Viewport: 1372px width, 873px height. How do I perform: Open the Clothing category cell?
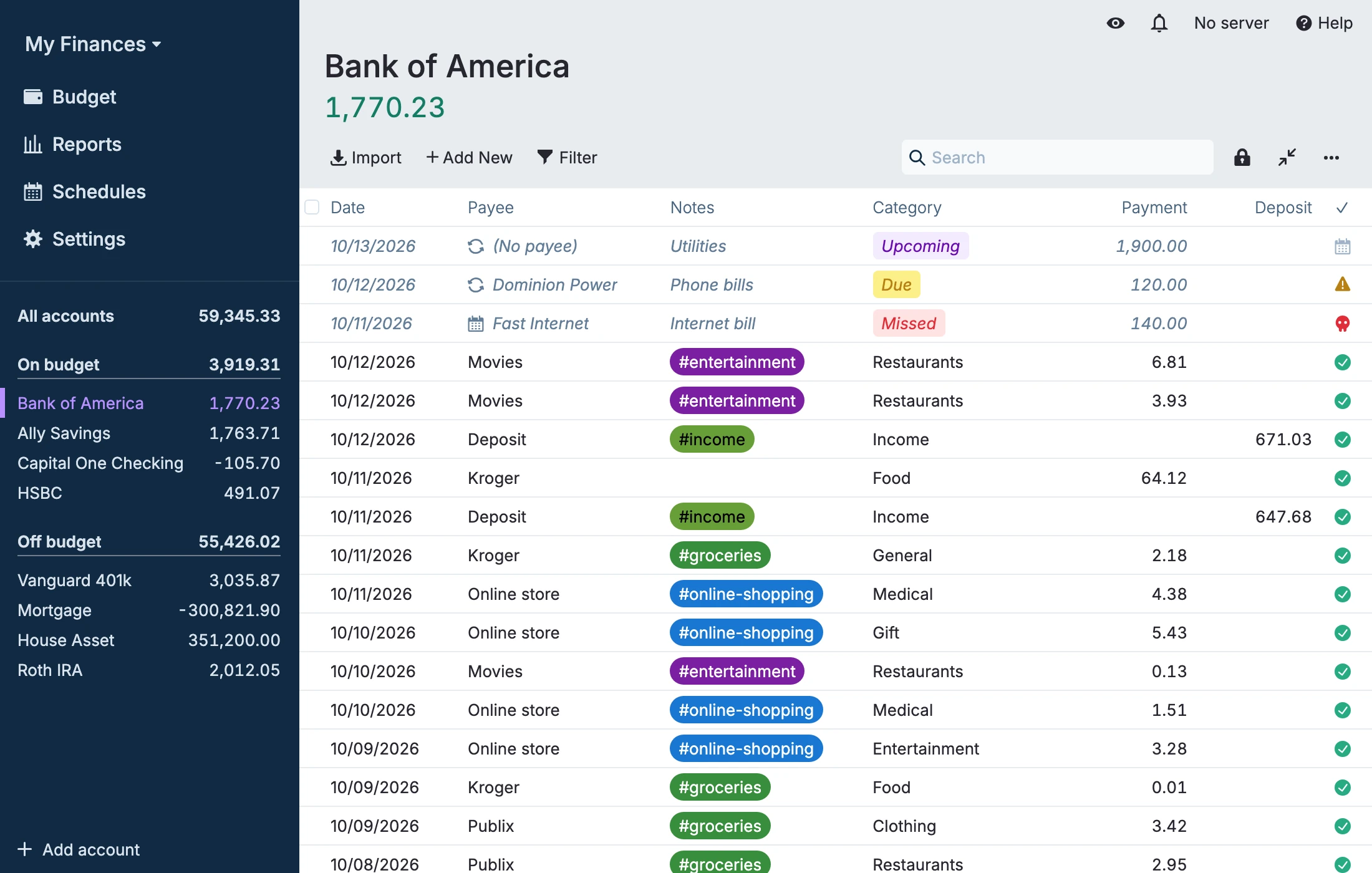click(904, 826)
